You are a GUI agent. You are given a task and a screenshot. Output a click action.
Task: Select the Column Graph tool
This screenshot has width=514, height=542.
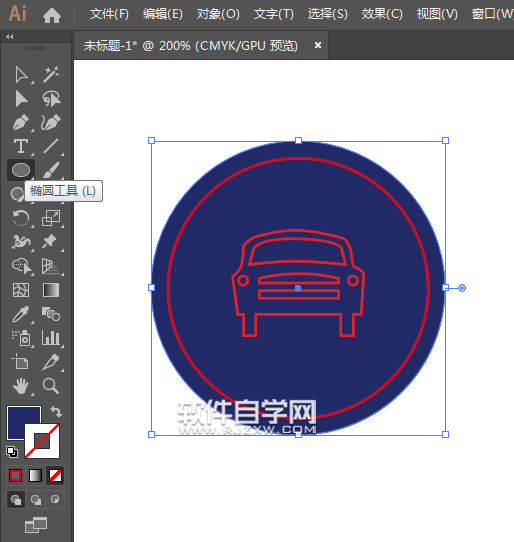51,338
